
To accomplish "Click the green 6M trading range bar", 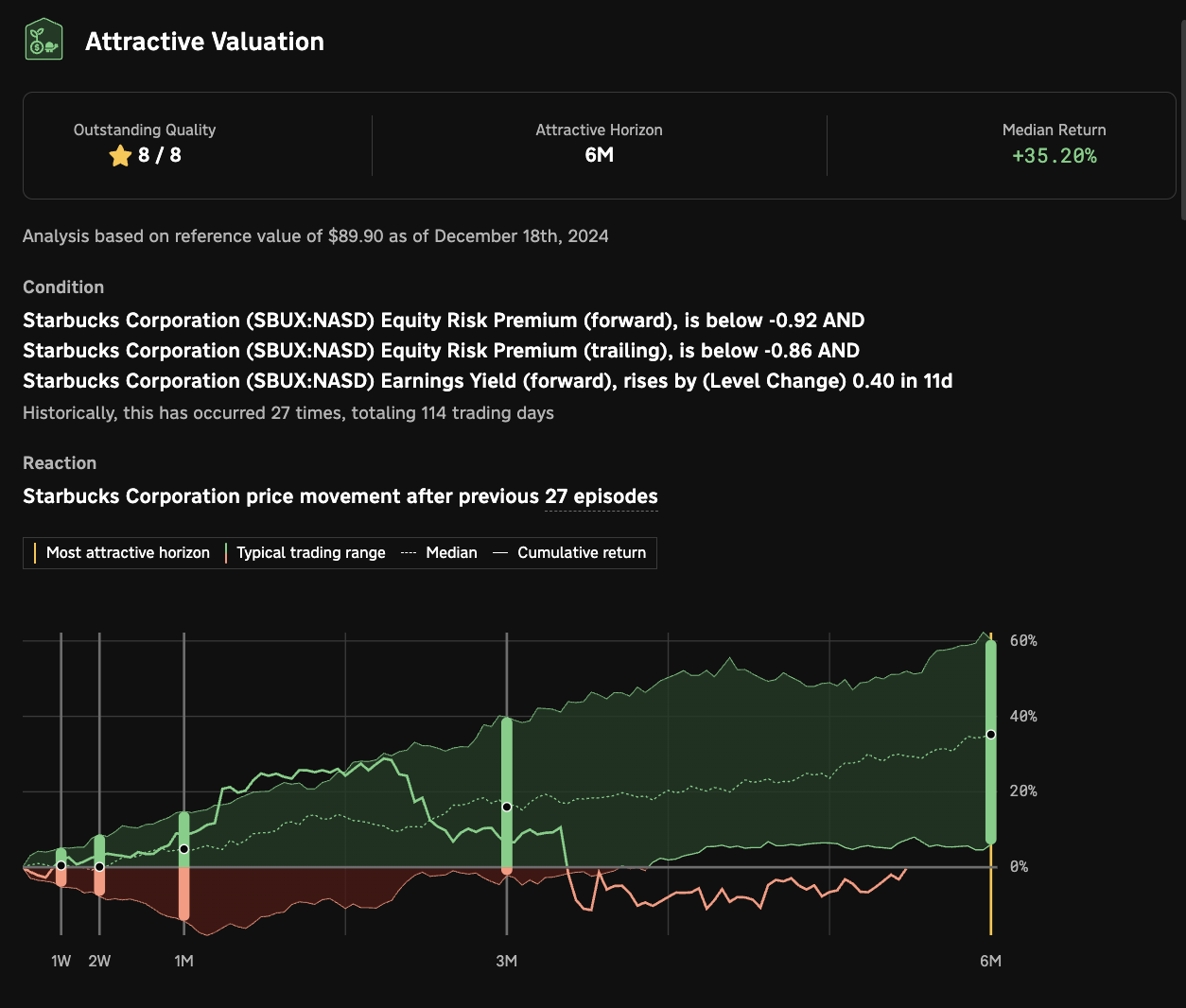I will point(991,742).
